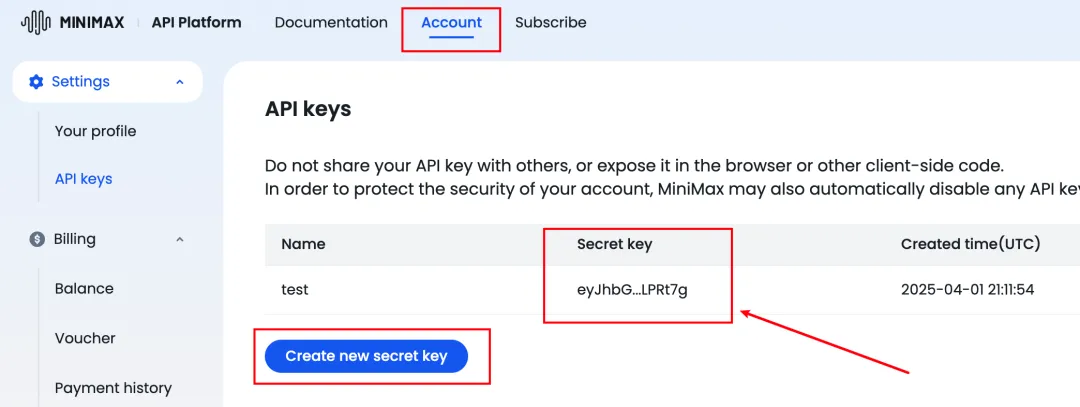Image resolution: width=1080 pixels, height=407 pixels.
Task: Click the API Platform header text
Action: (x=196, y=23)
